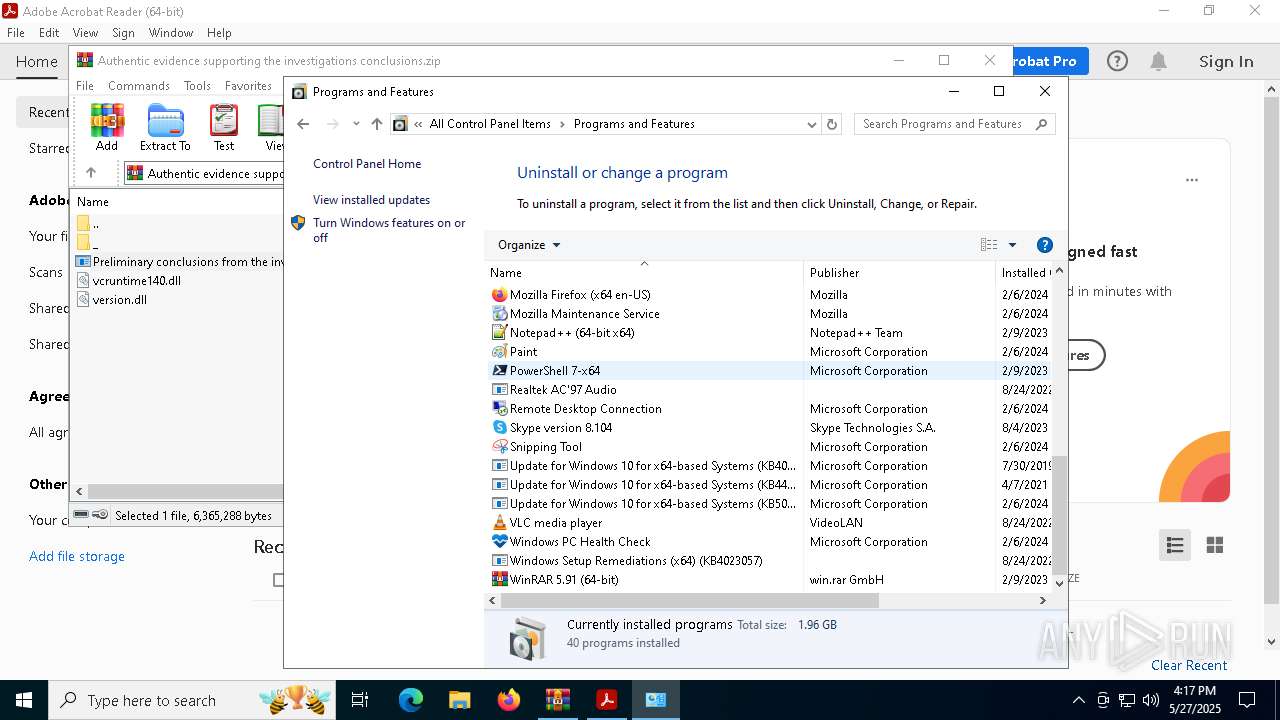This screenshot has height=720, width=1280.
Task: Click the Firefox taskbar icon
Action: (509, 700)
